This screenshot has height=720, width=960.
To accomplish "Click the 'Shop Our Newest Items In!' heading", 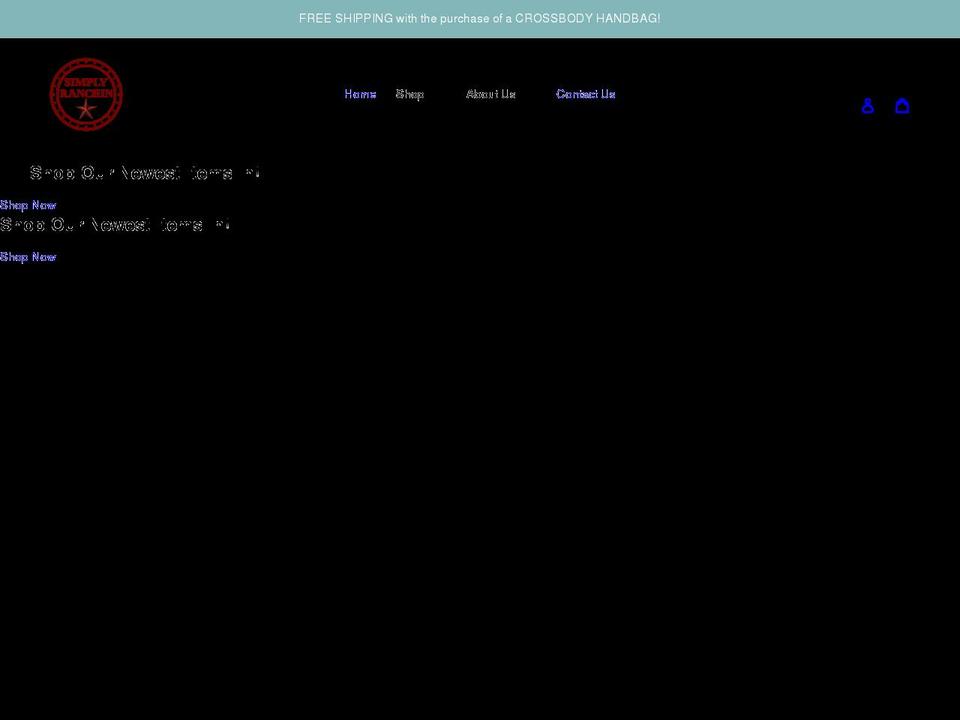I will pos(146,172).
